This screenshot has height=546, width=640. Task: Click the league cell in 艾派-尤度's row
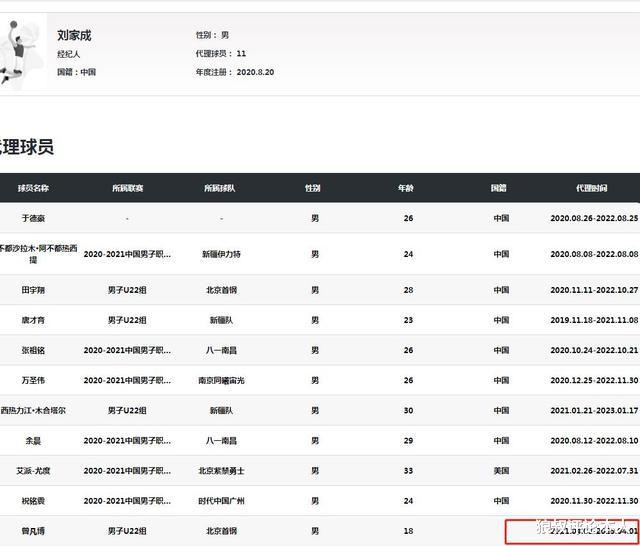[x=127, y=471]
